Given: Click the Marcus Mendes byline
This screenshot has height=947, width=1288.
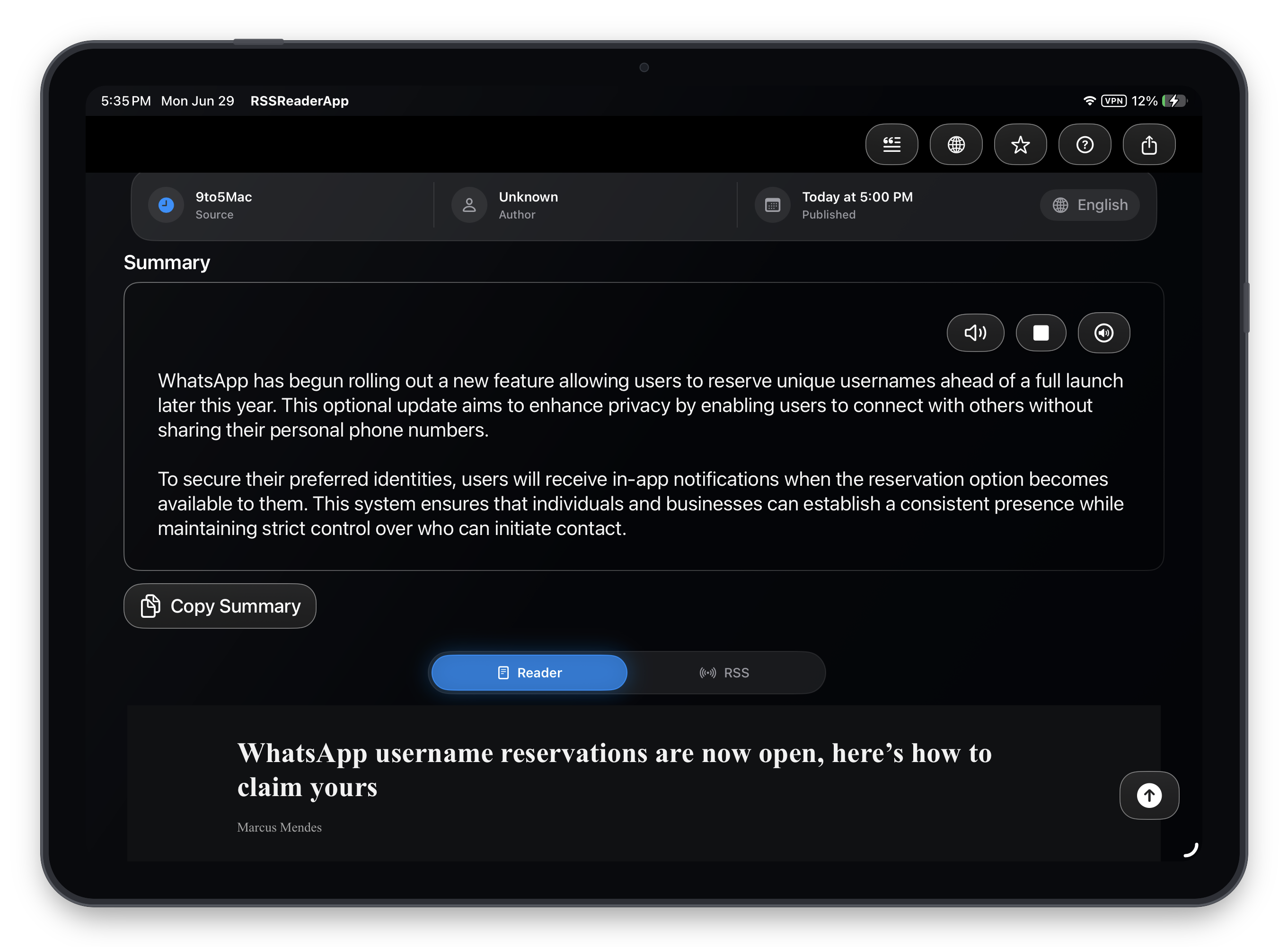Looking at the screenshot, I should point(279,827).
